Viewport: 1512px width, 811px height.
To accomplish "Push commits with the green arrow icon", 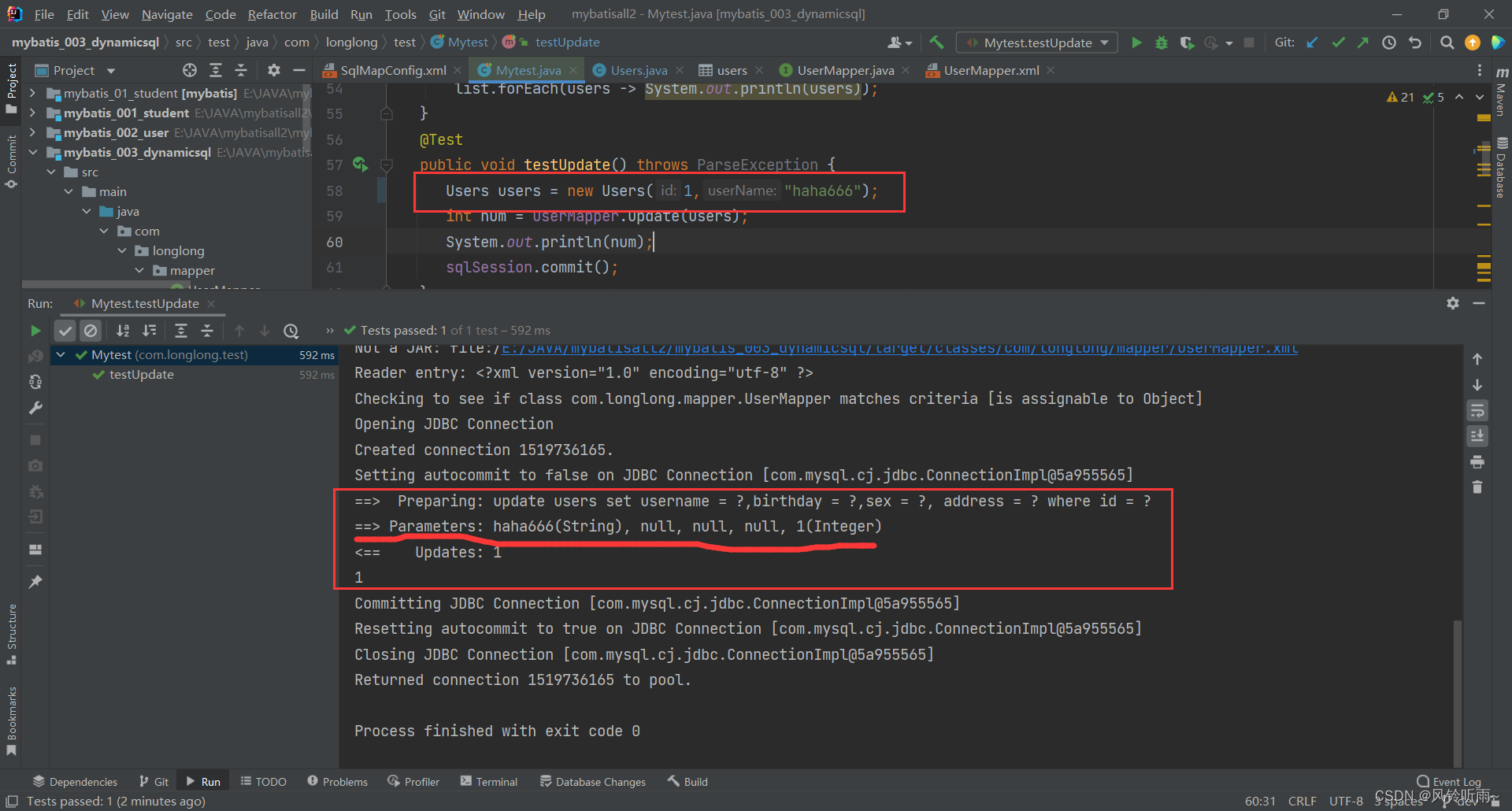I will pos(1363,43).
